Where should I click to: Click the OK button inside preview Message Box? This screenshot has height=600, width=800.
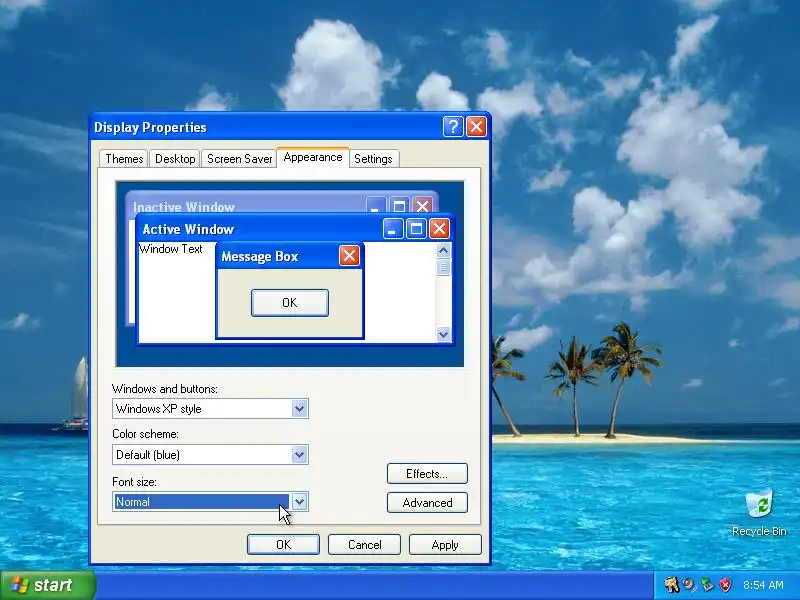click(x=290, y=303)
